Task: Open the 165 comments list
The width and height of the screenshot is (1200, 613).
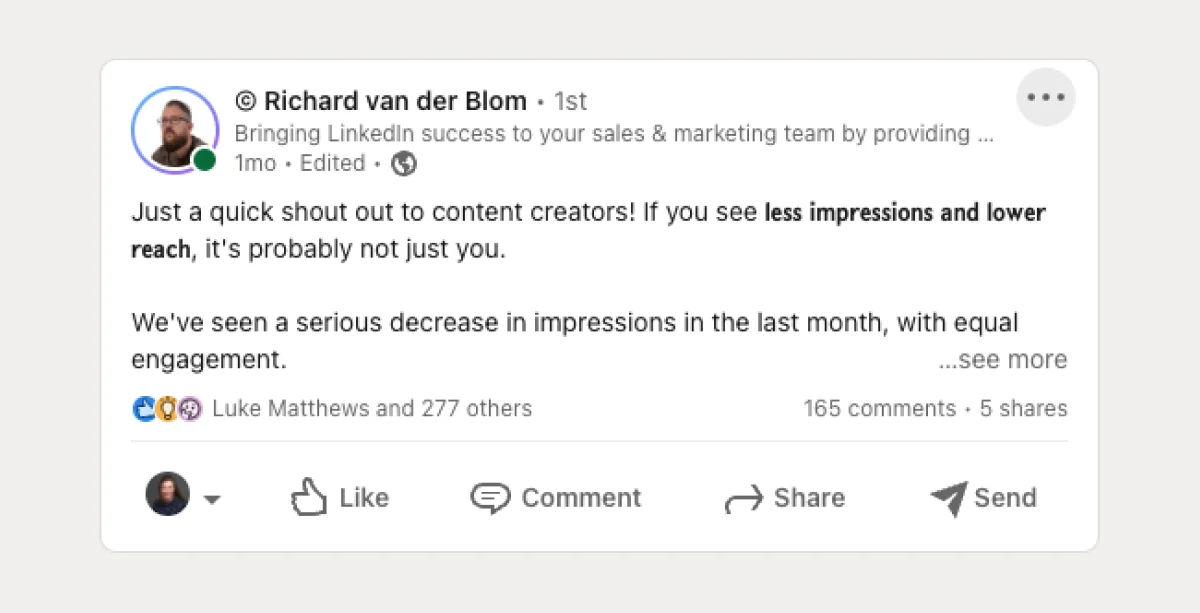Action: point(879,408)
